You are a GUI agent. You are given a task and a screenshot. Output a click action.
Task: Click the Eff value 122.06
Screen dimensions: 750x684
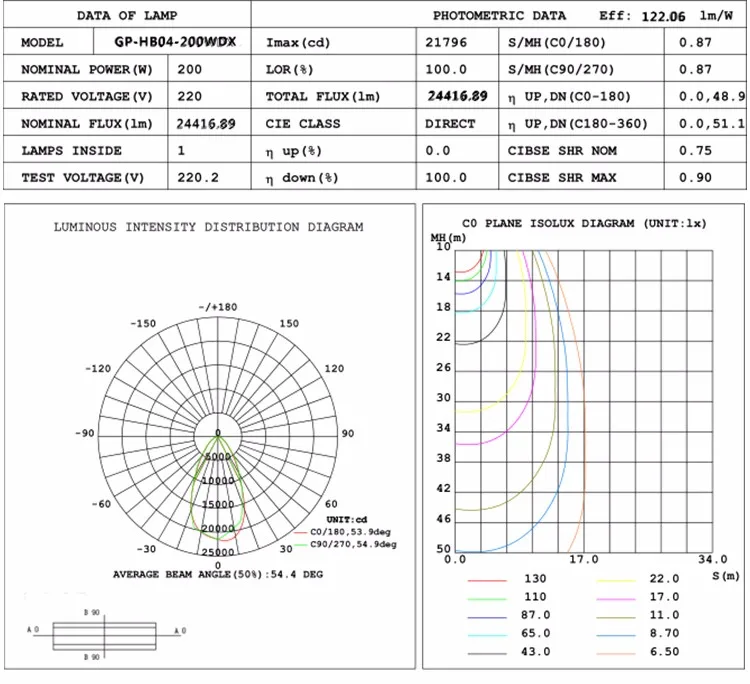(663, 17)
